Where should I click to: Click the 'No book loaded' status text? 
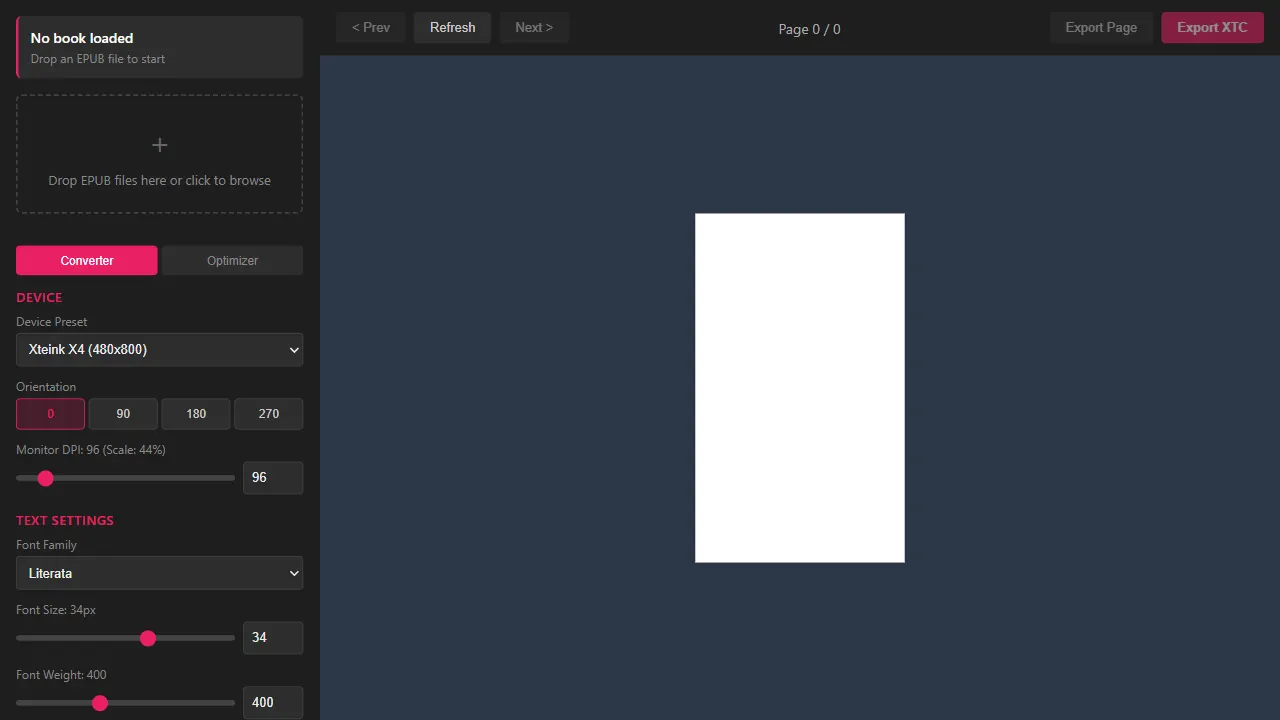[82, 38]
